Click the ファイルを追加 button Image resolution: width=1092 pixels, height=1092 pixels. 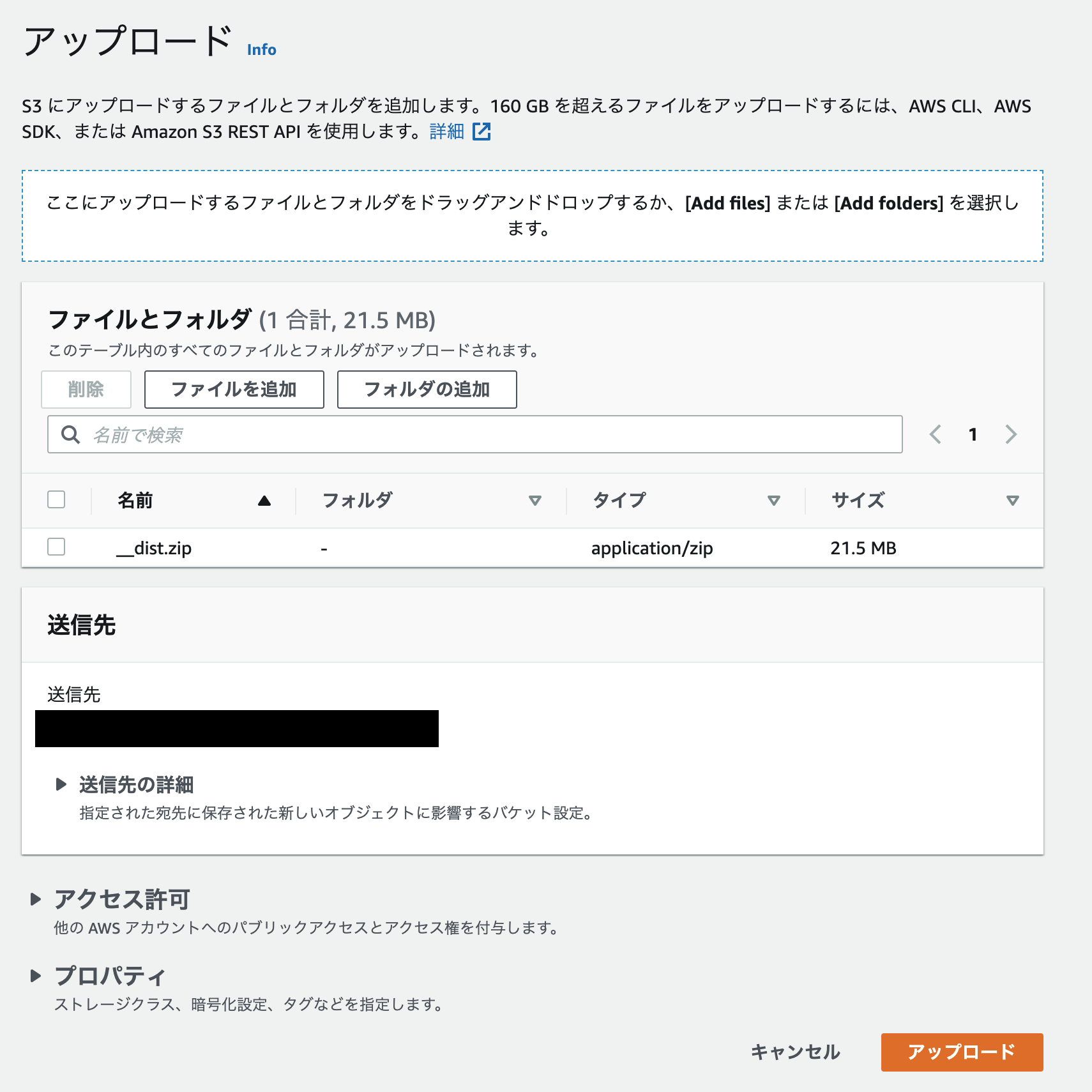234,389
